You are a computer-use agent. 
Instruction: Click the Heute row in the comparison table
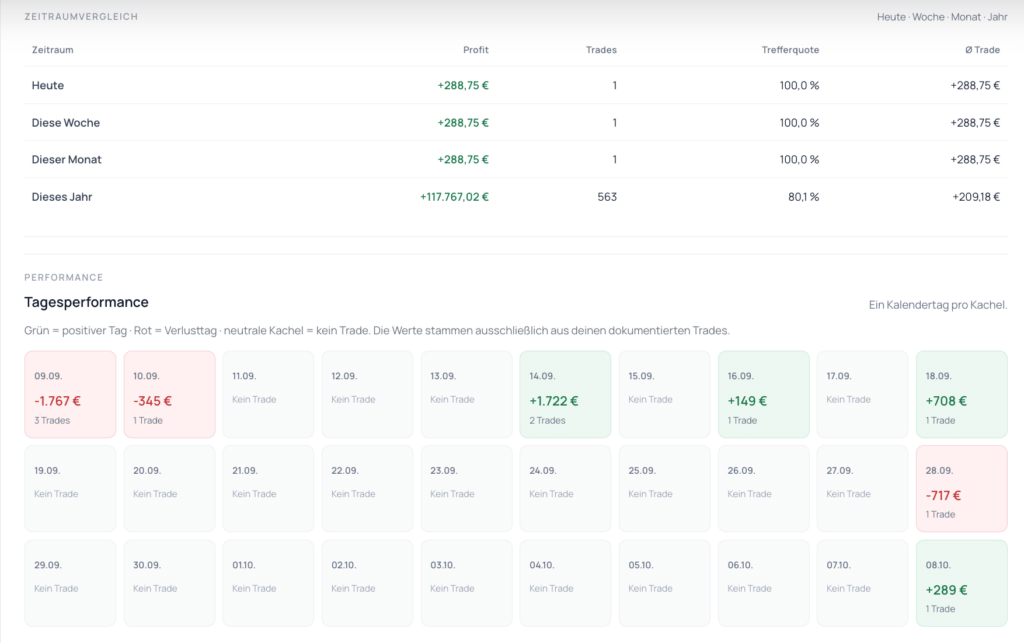pos(516,86)
